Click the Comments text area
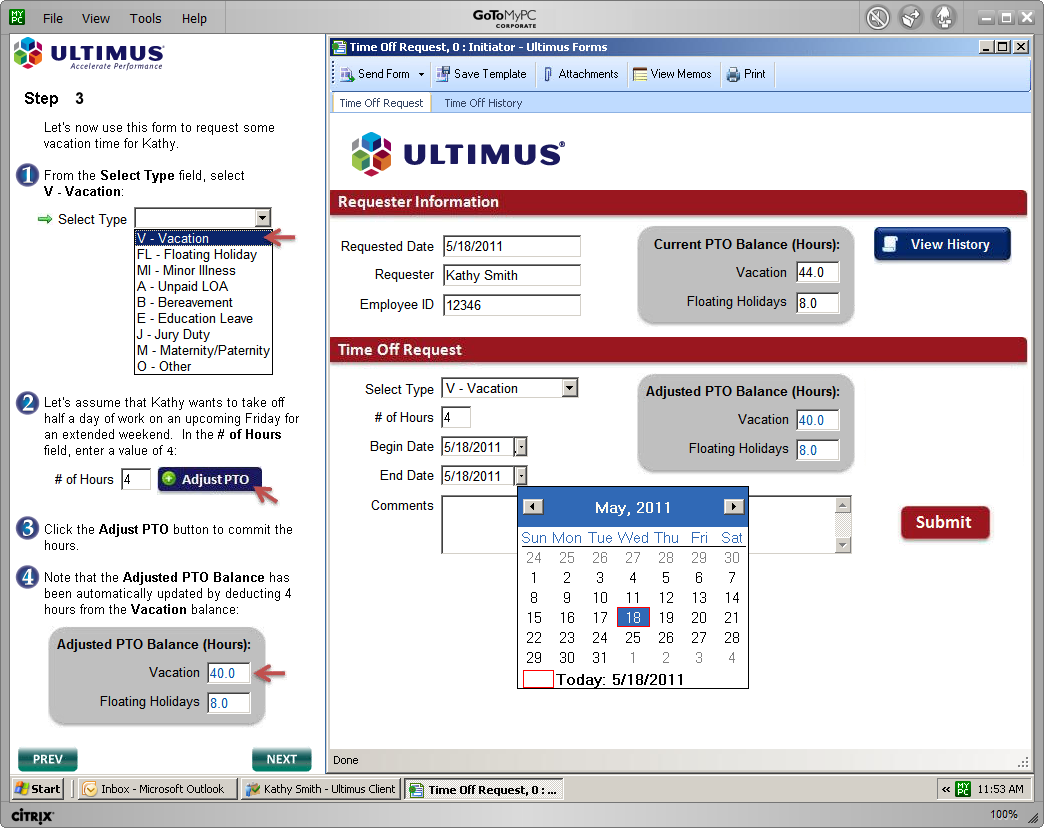This screenshot has width=1044, height=828. click(638, 524)
